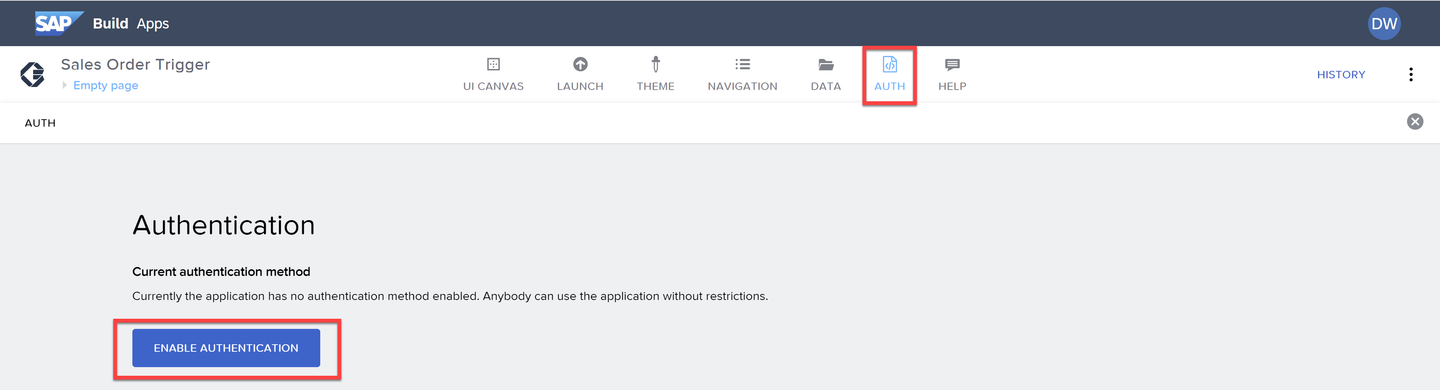Click the Build Apps header text
Screen dimensions: 1440x390
pyautogui.click(x=131, y=23)
